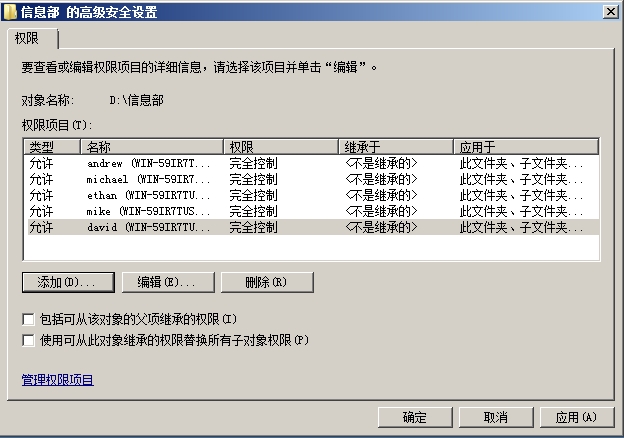Enable 包括可从该对象的父项继承的权限 checkbox
624x438 pixels.
28,319
